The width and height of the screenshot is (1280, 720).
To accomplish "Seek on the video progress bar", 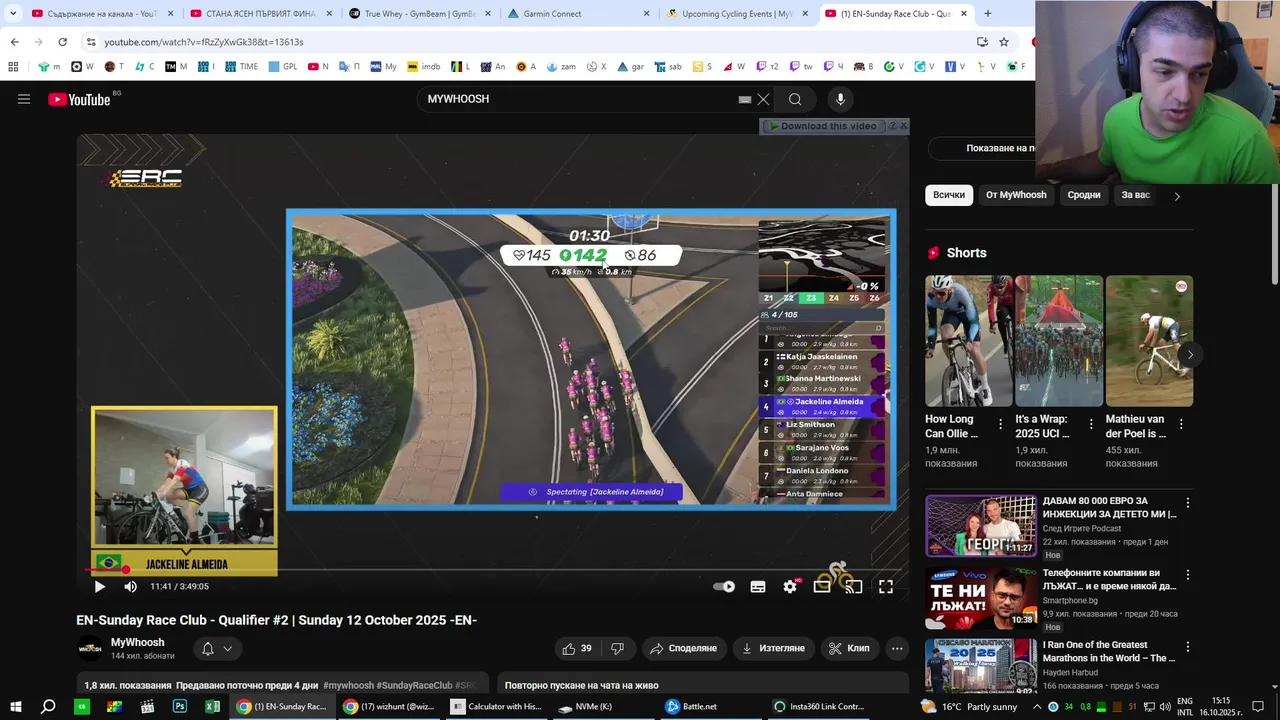I will tap(493, 570).
